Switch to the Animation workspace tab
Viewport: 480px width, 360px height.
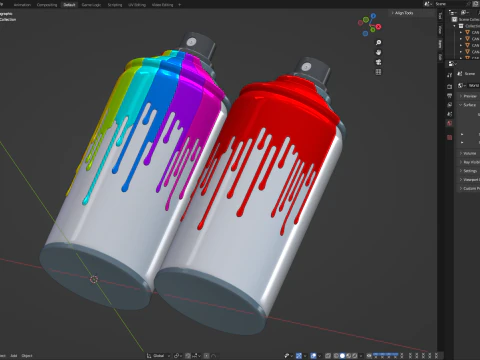[22, 5]
